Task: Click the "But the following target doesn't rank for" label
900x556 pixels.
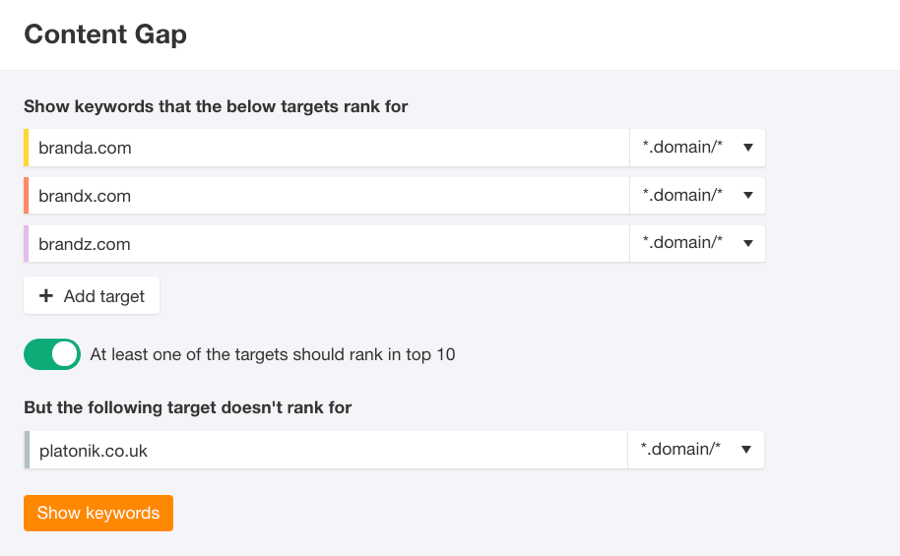Action: coord(188,407)
